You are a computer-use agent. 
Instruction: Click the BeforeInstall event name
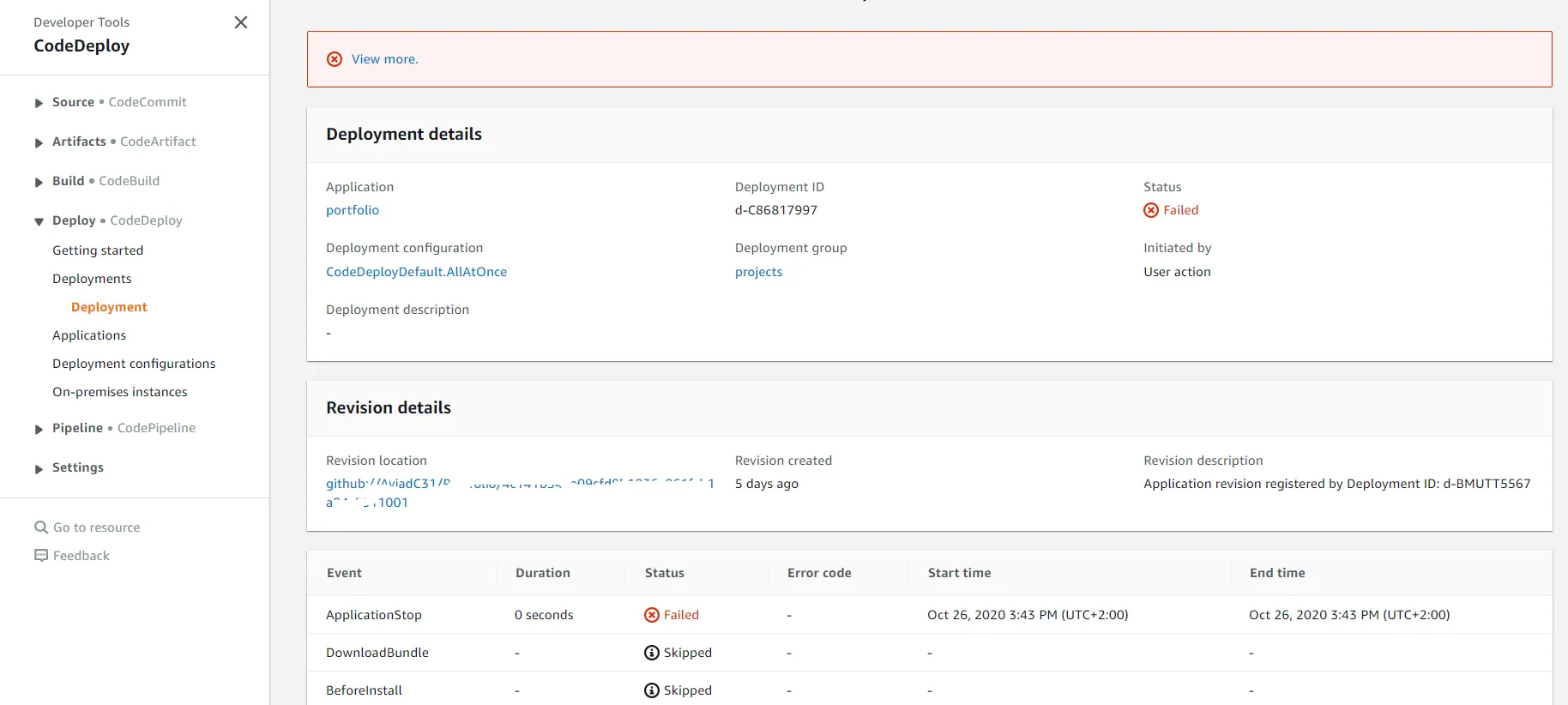364,690
